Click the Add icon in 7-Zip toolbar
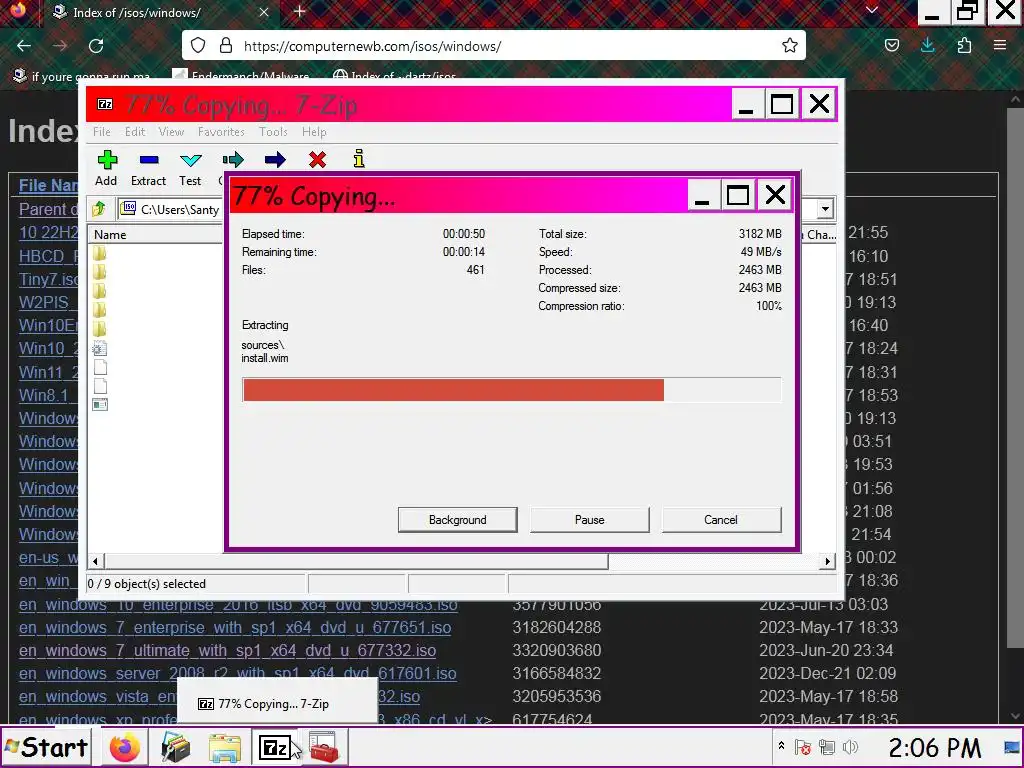The height and width of the screenshot is (768, 1024). pyautogui.click(x=107, y=160)
